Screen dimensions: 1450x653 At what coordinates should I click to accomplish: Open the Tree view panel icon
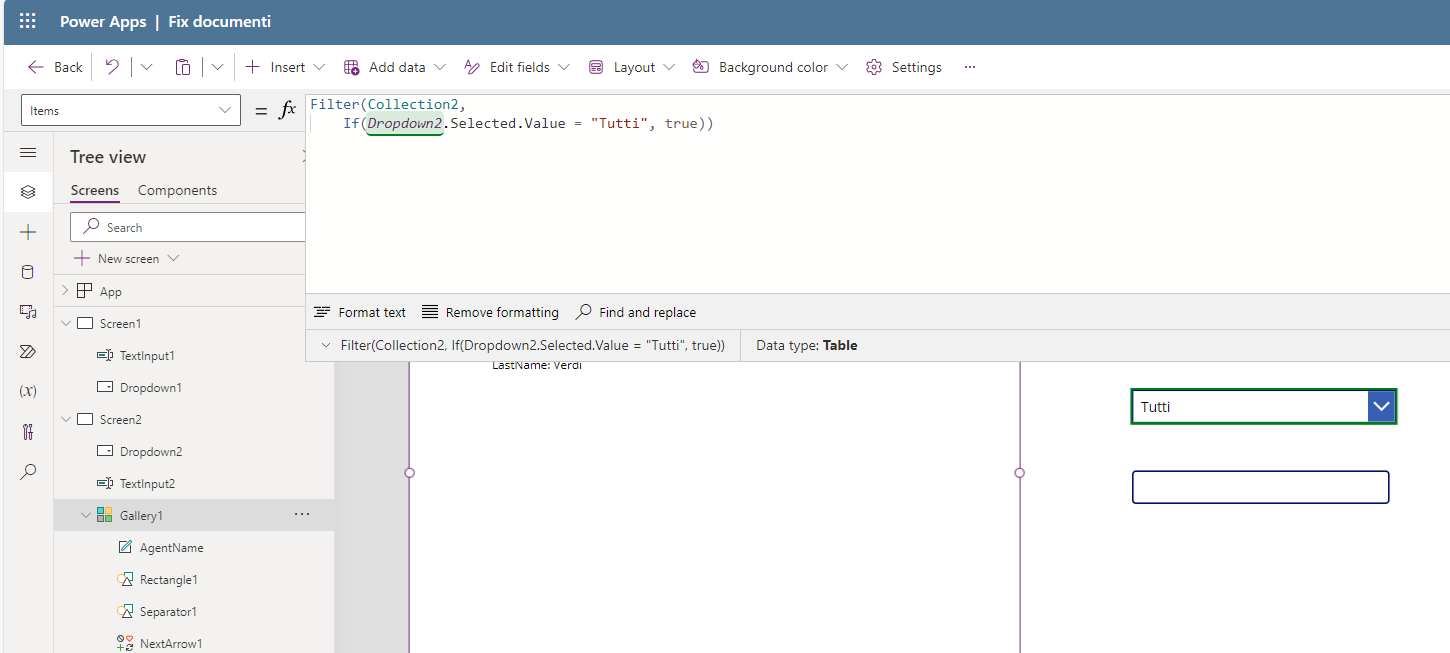[x=28, y=191]
